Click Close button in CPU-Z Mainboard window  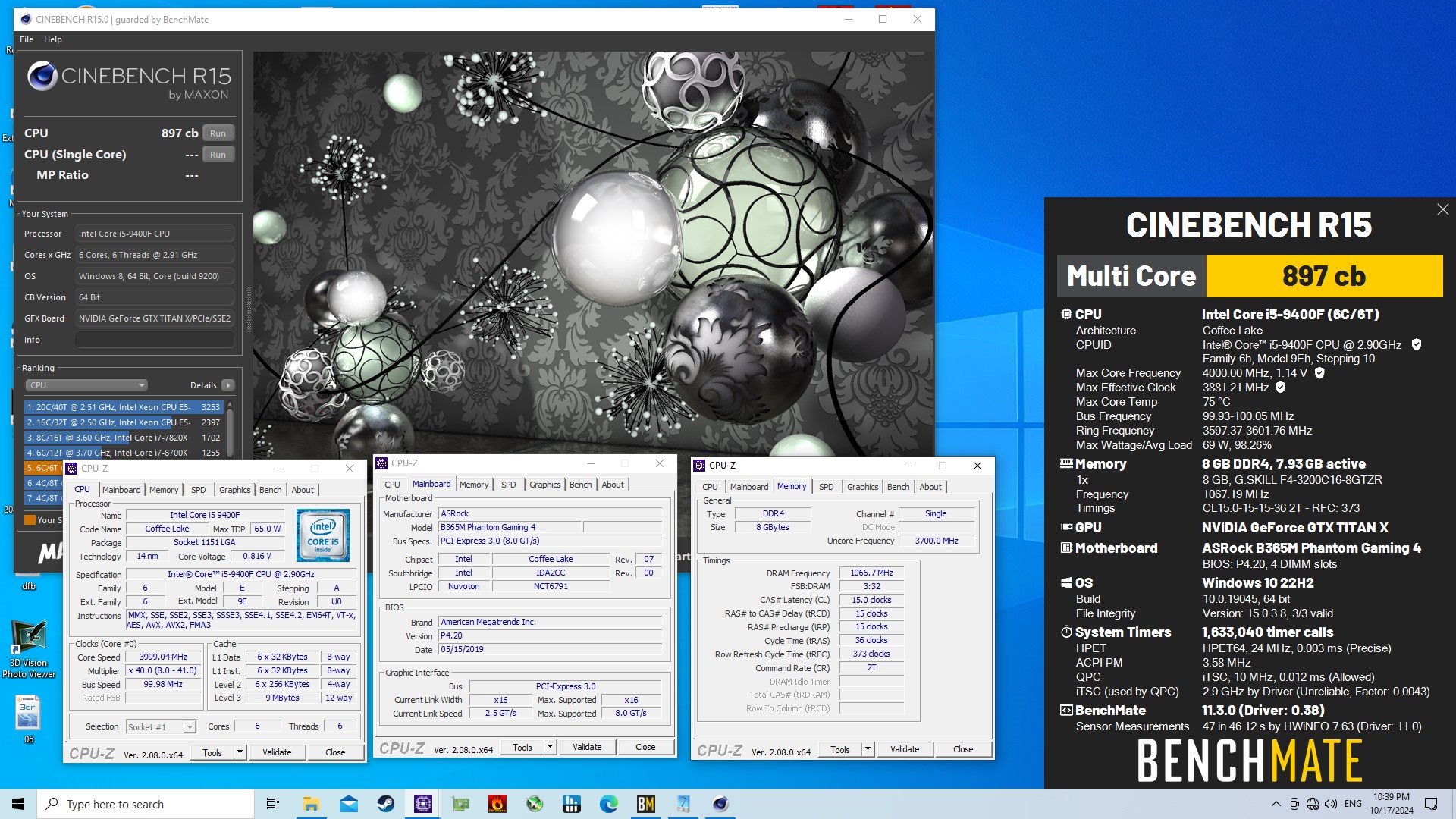pos(645,747)
